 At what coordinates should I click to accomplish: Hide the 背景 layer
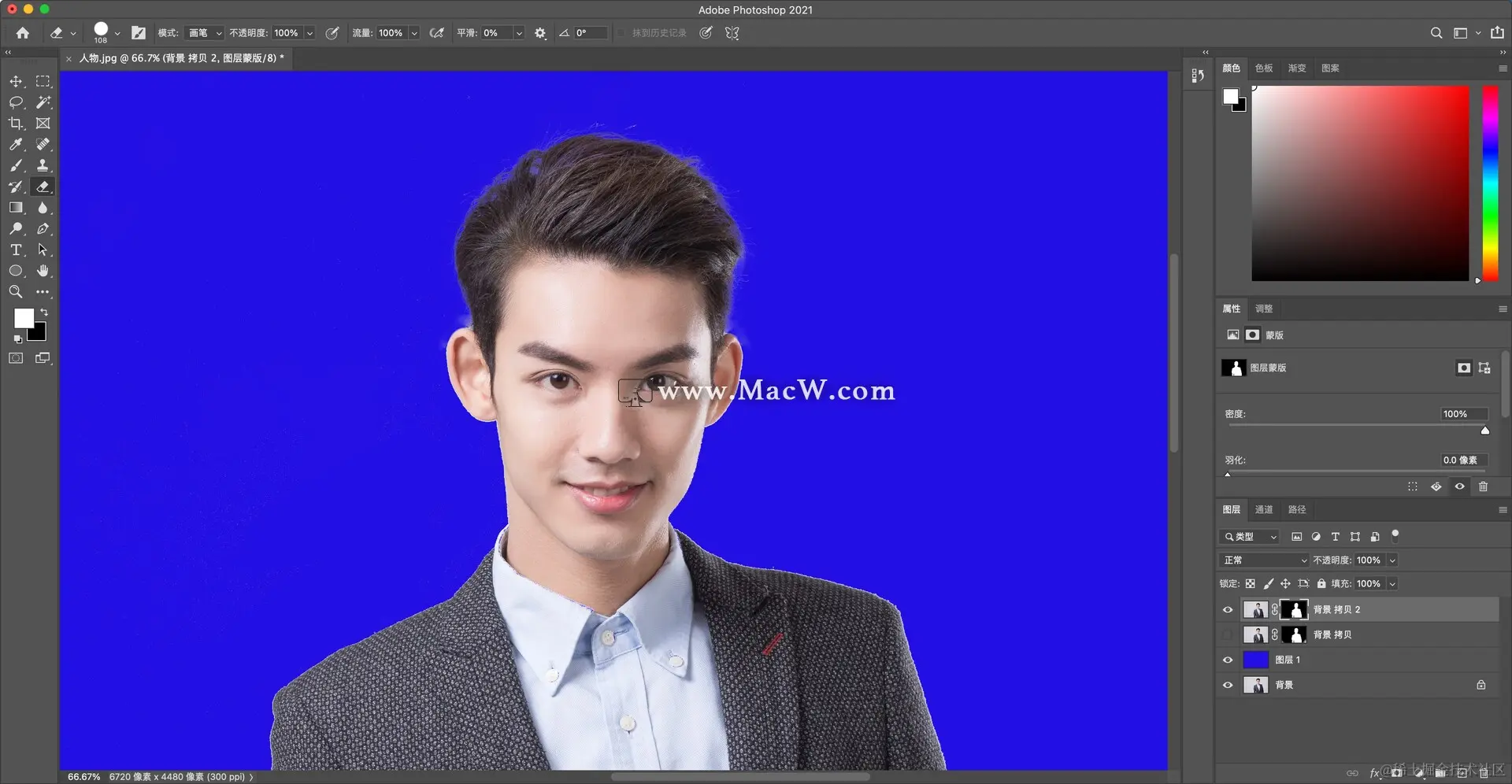coord(1228,685)
